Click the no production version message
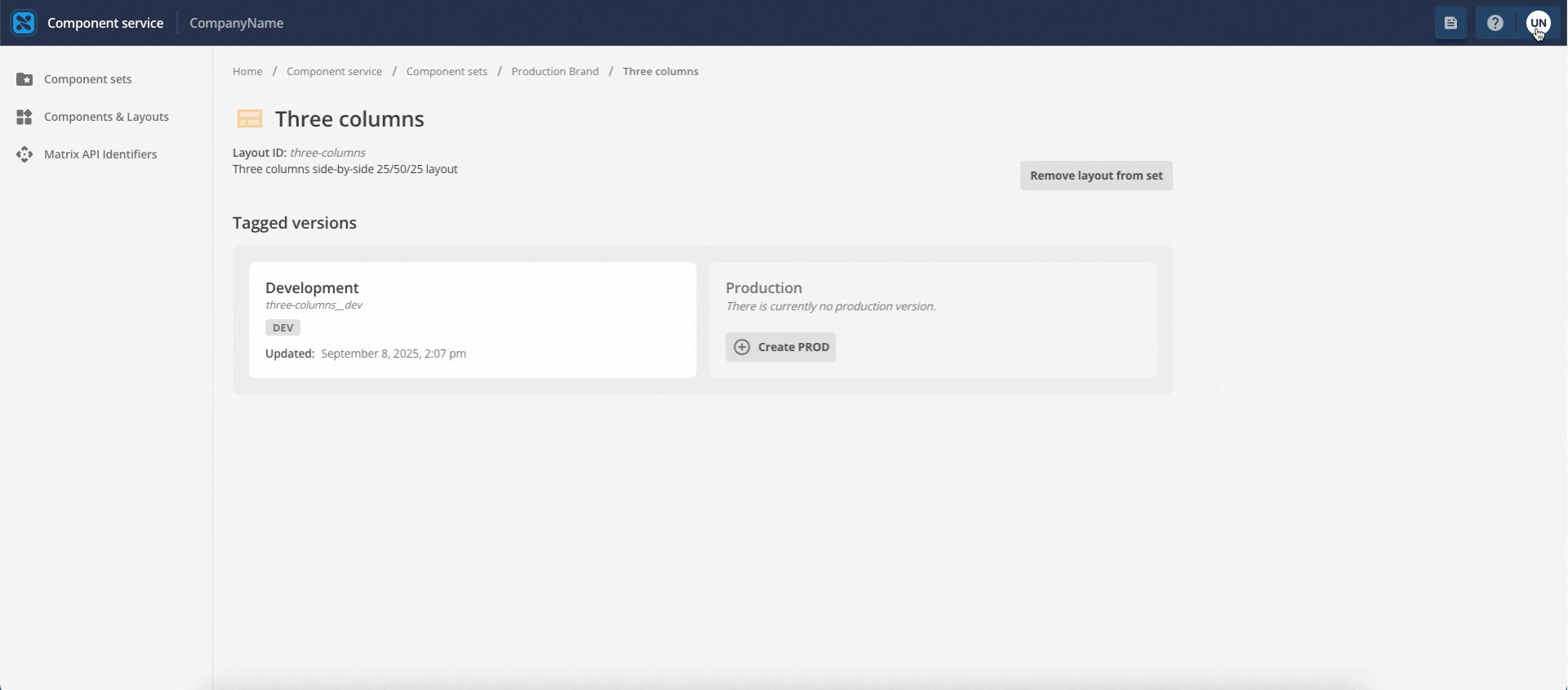The image size is (1568, 690). 831,306
